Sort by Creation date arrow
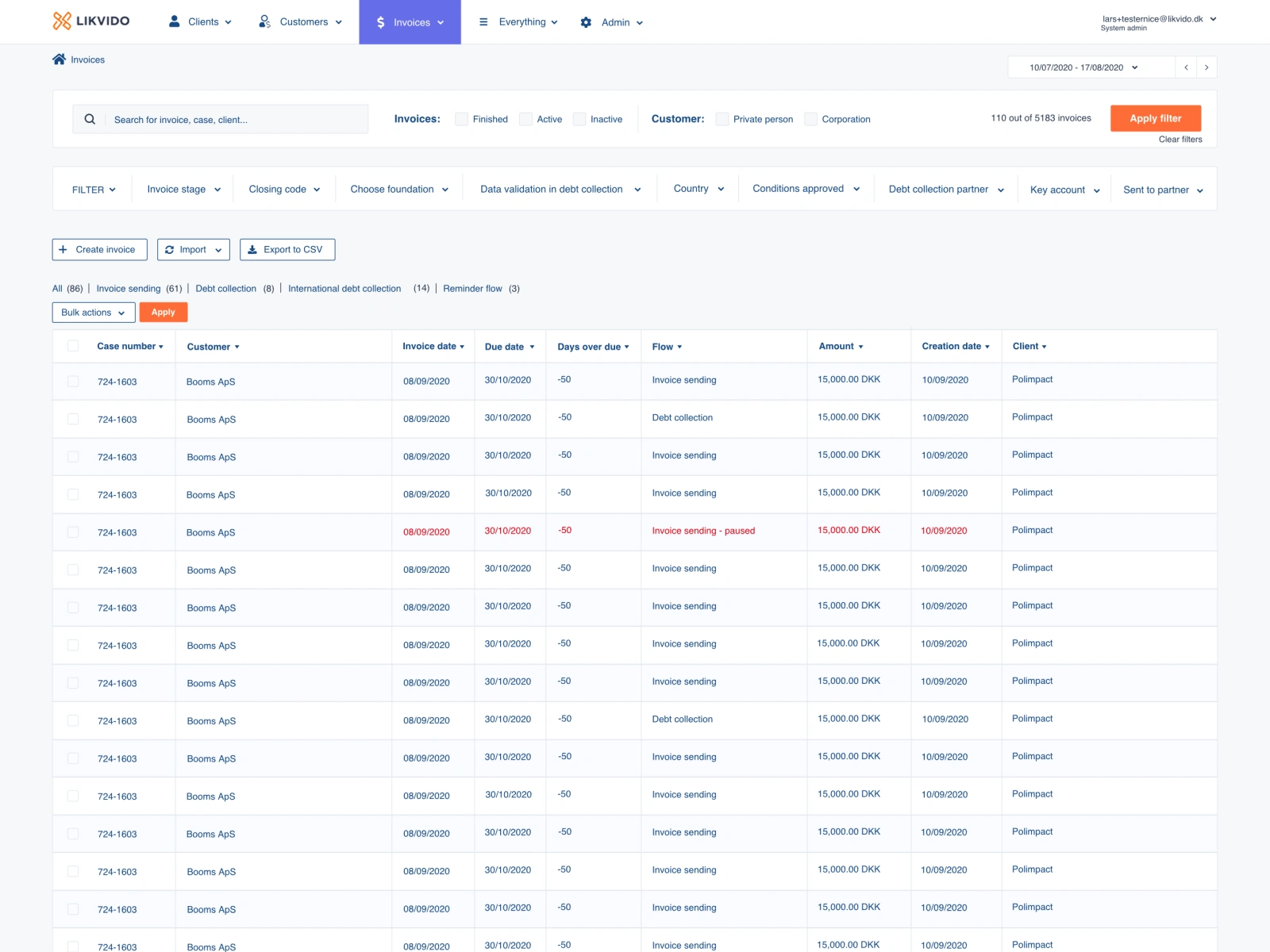 click(987, 347)
